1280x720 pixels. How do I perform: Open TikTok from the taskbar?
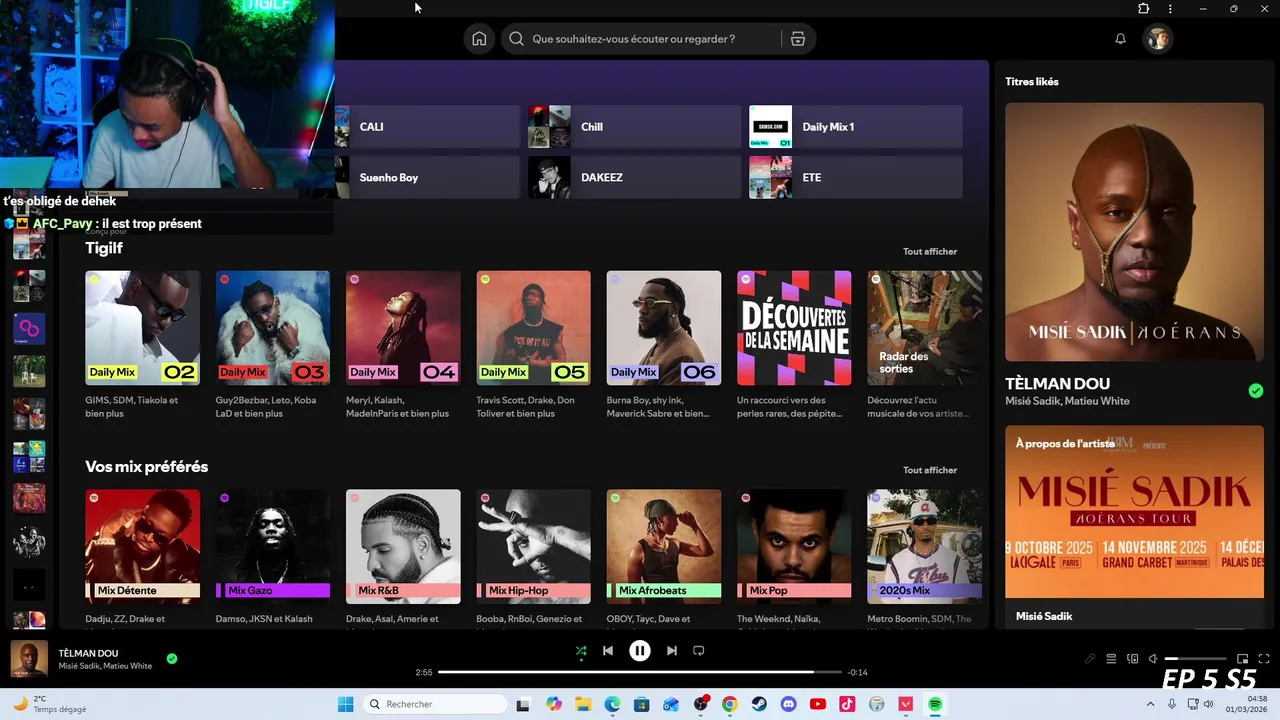point(847,704)
